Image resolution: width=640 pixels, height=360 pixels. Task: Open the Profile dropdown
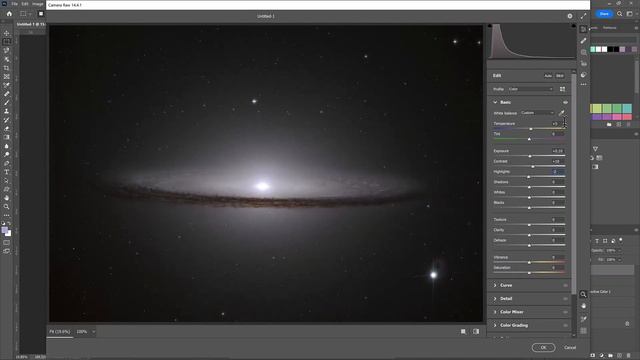click(531, 89)
